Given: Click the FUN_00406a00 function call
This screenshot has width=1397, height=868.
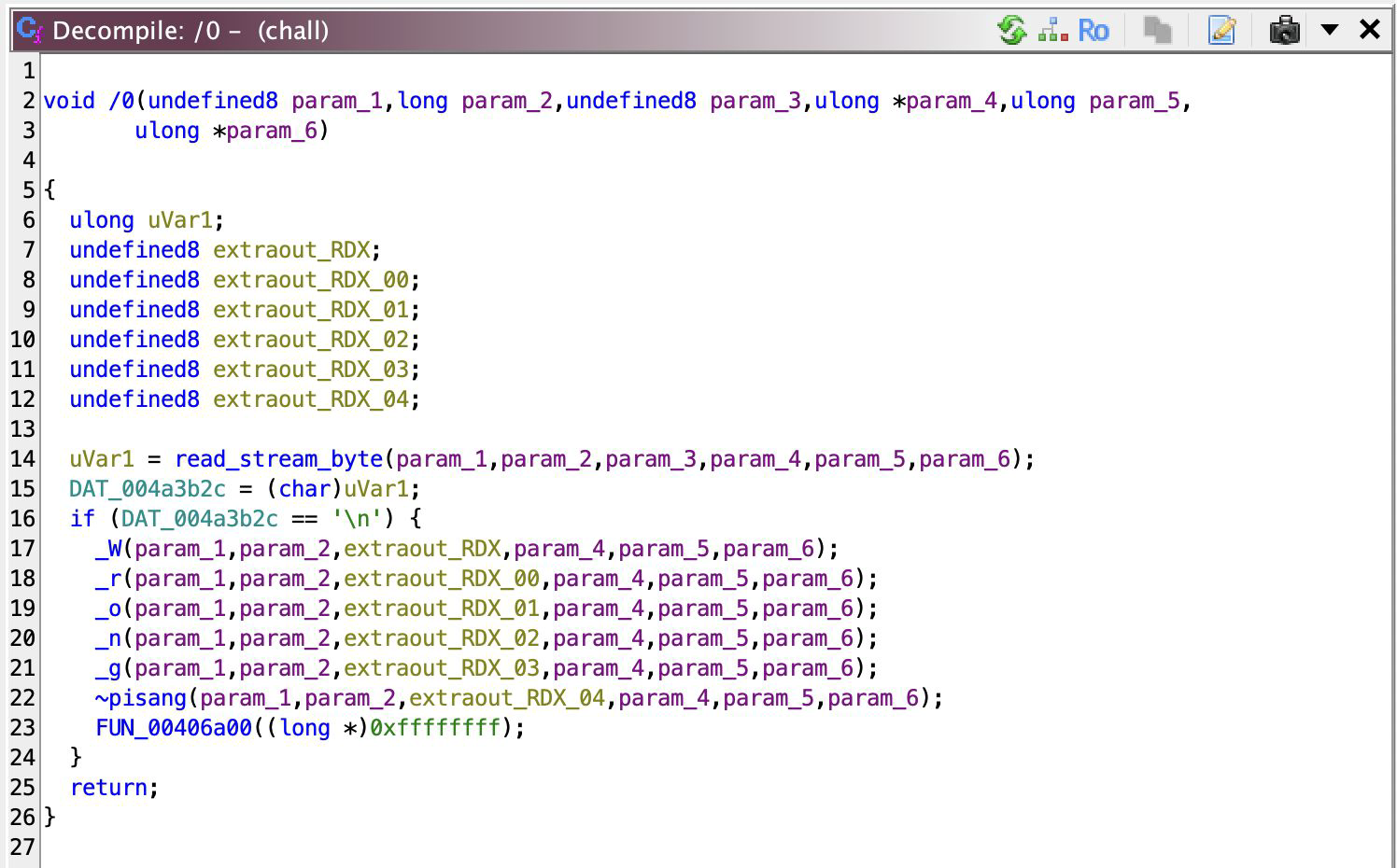Looking at the screenshot, I should click(x=174, y=728).
